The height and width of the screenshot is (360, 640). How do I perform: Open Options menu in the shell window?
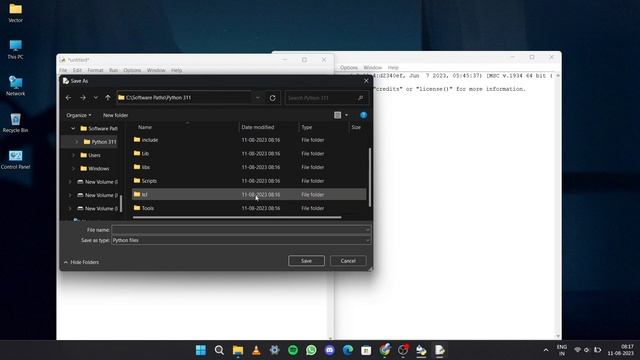pos(349,67)
